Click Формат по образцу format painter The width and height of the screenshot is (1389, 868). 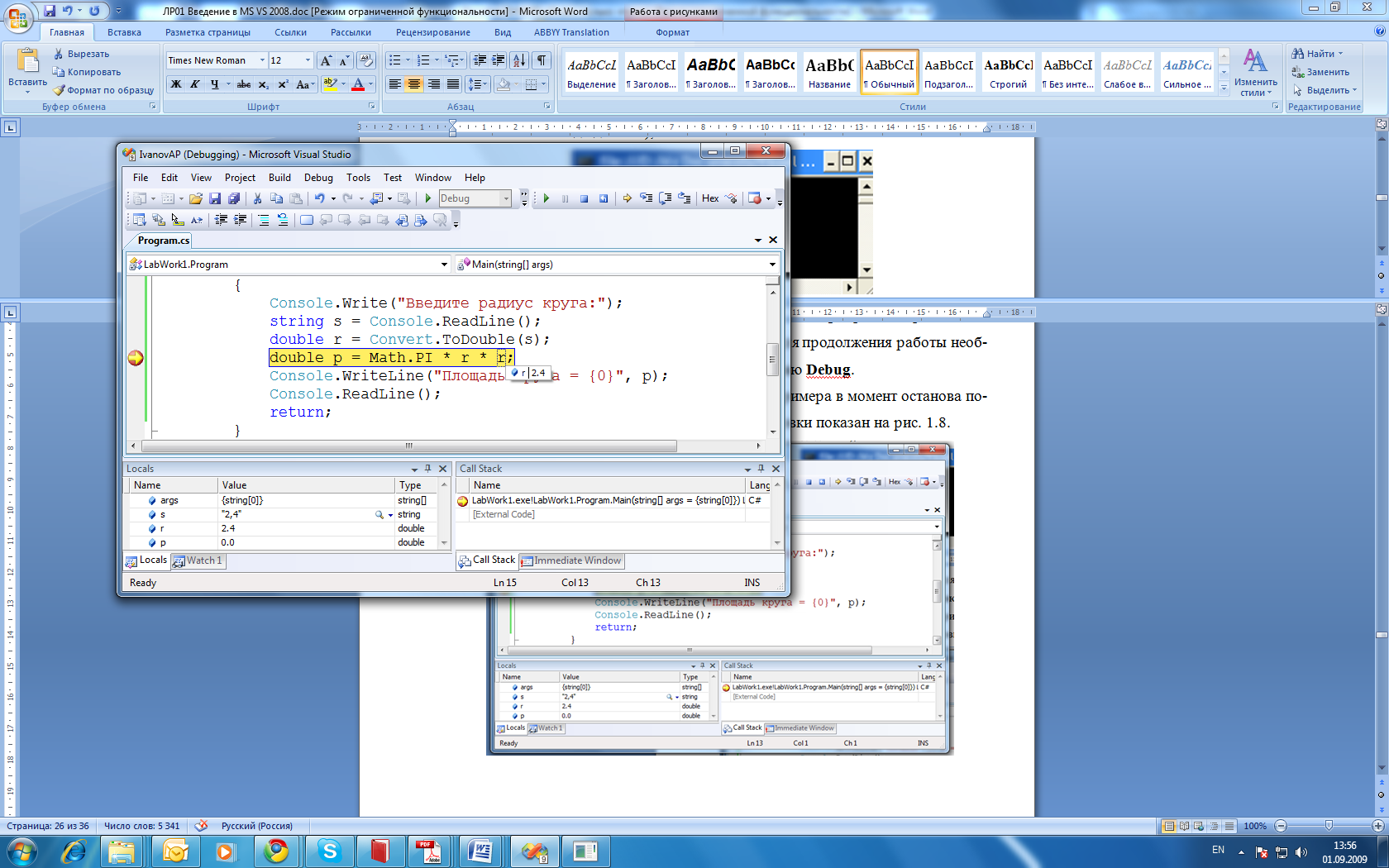coord(103,90)
